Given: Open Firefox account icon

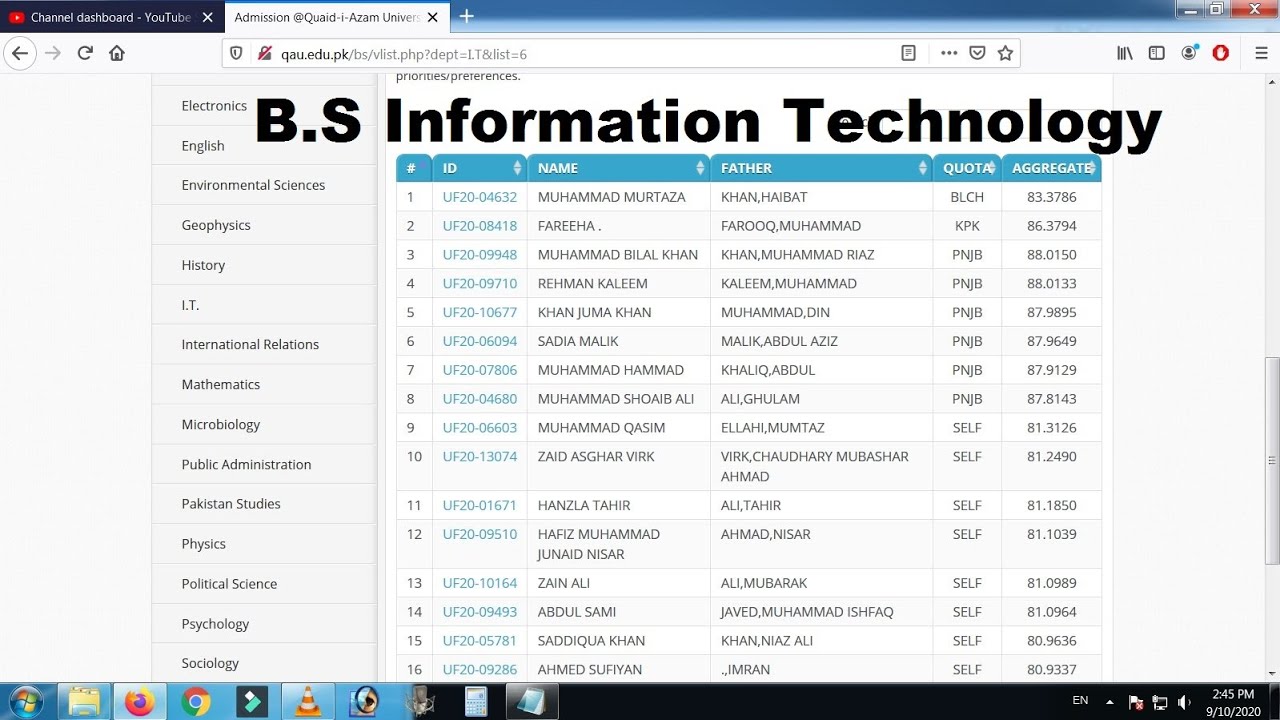Looking at the screenshot, I should pos(1189,53).
